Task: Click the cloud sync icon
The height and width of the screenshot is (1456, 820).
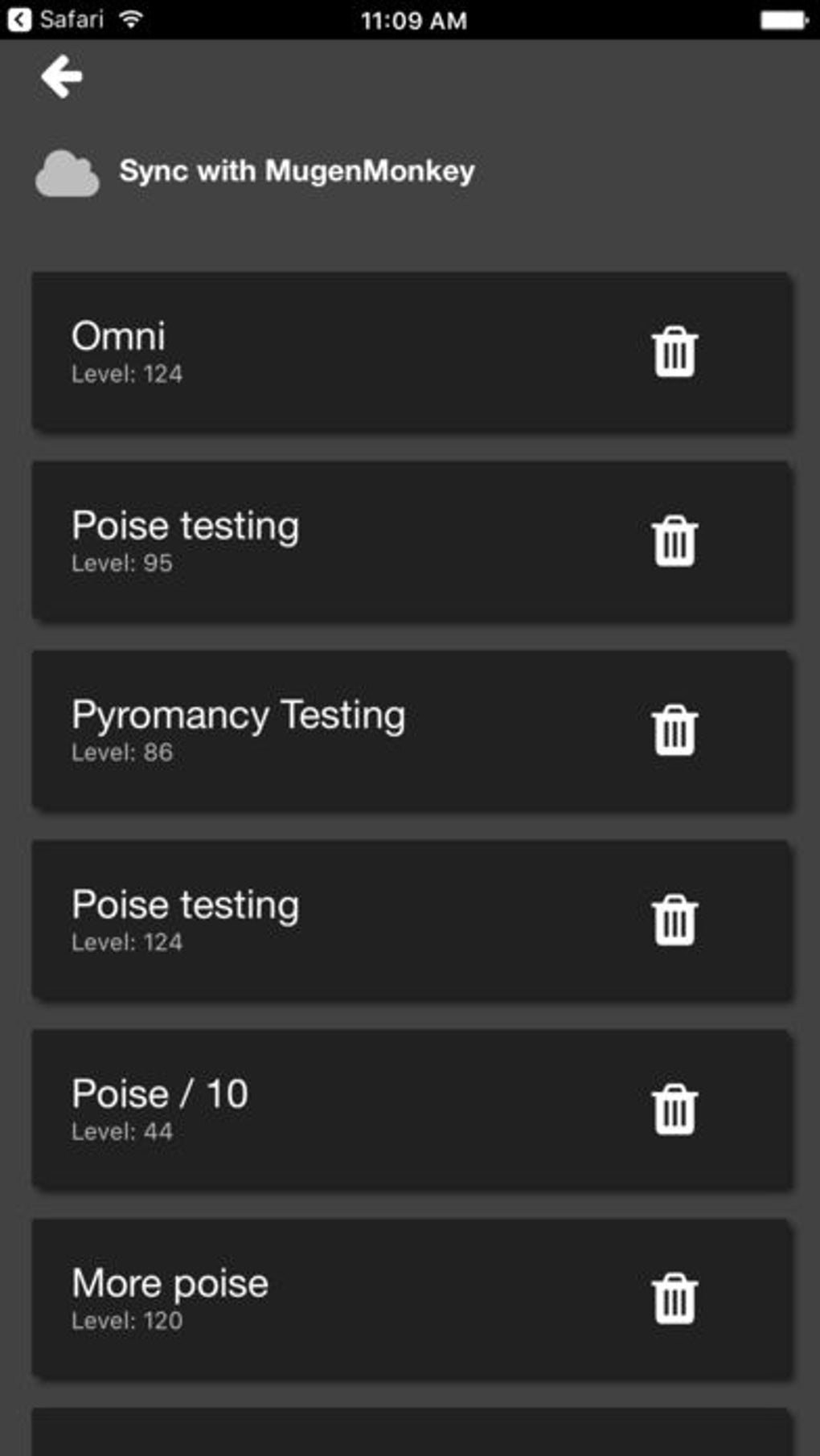Action: tap(68, 173)
